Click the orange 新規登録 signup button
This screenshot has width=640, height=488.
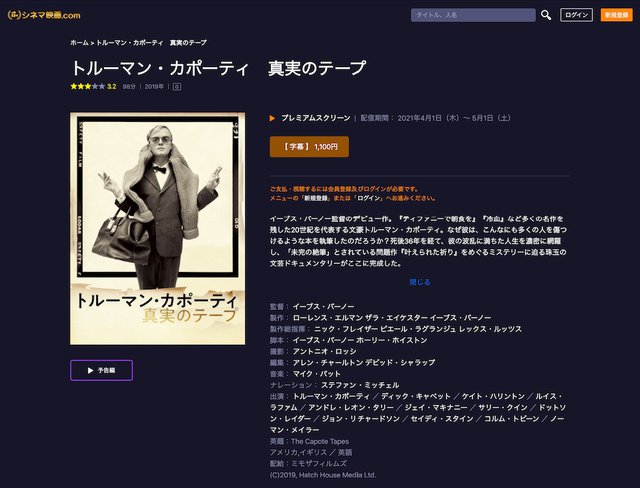(x=616, y=15)
